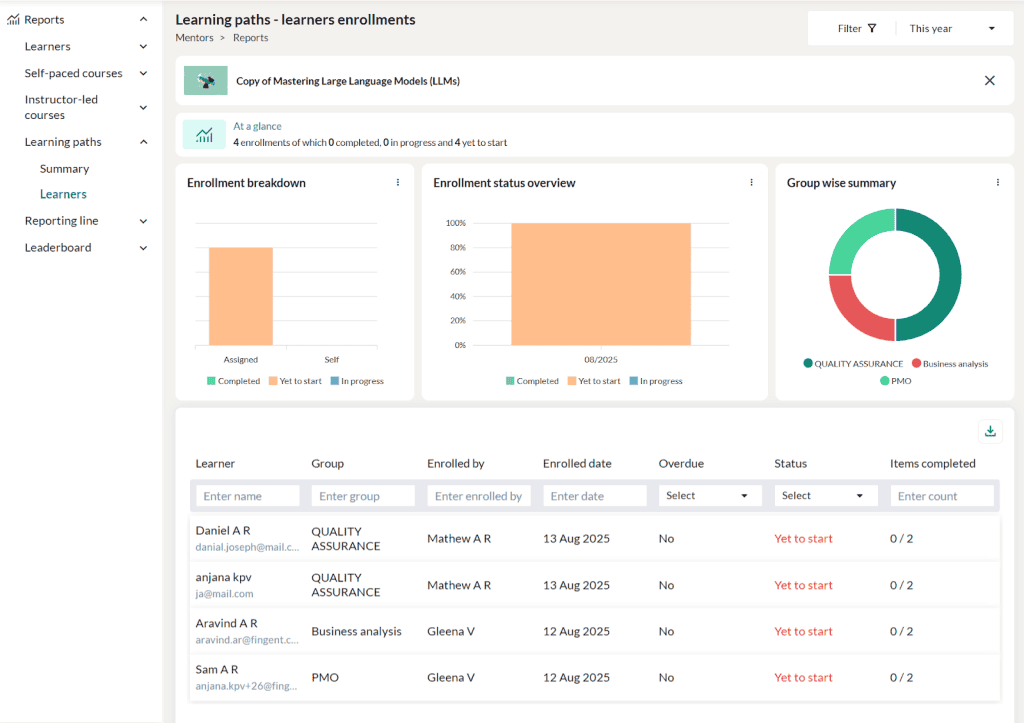Go to Summary under Learning paths

click(64, 169)
